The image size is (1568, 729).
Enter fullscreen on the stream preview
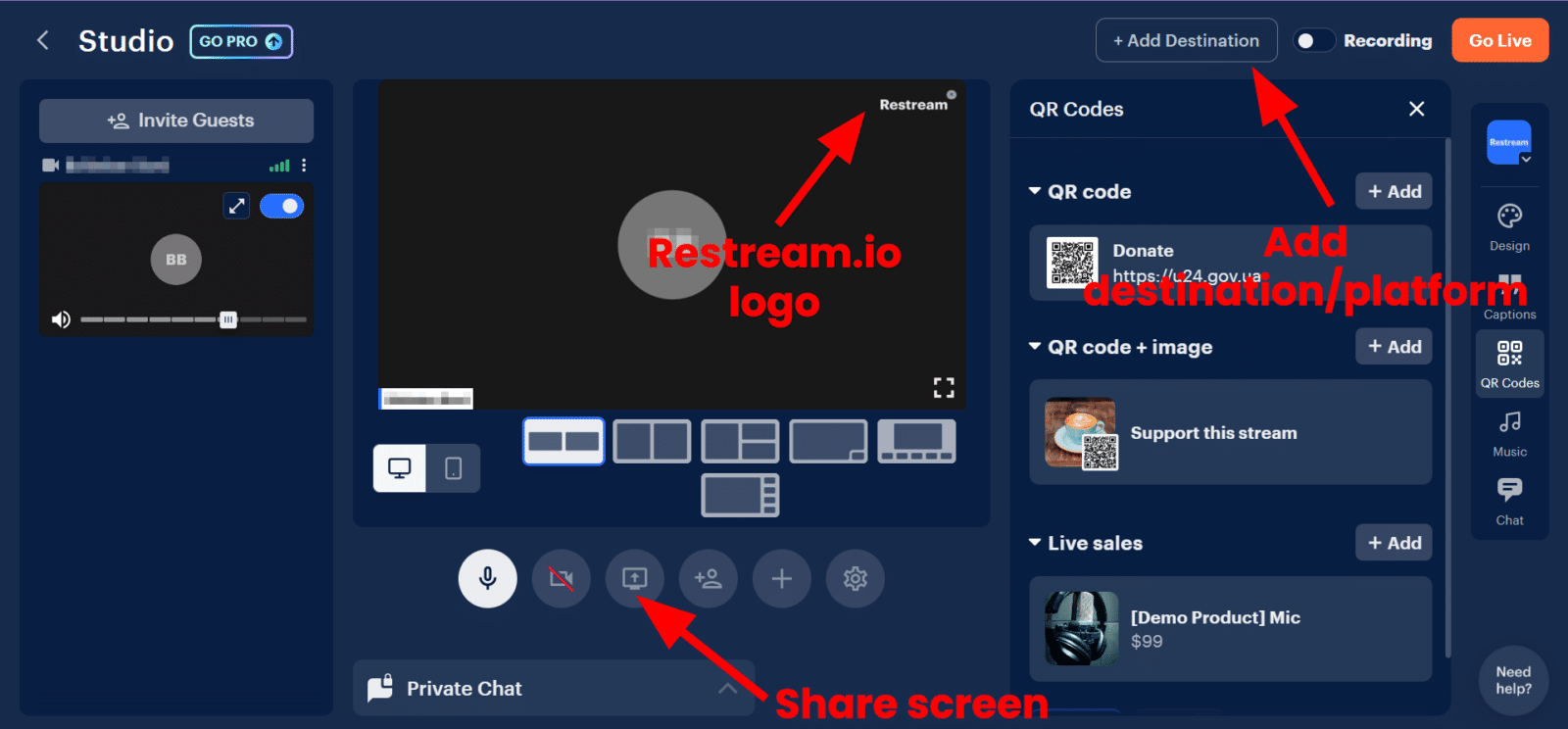[x=944, y=388]
